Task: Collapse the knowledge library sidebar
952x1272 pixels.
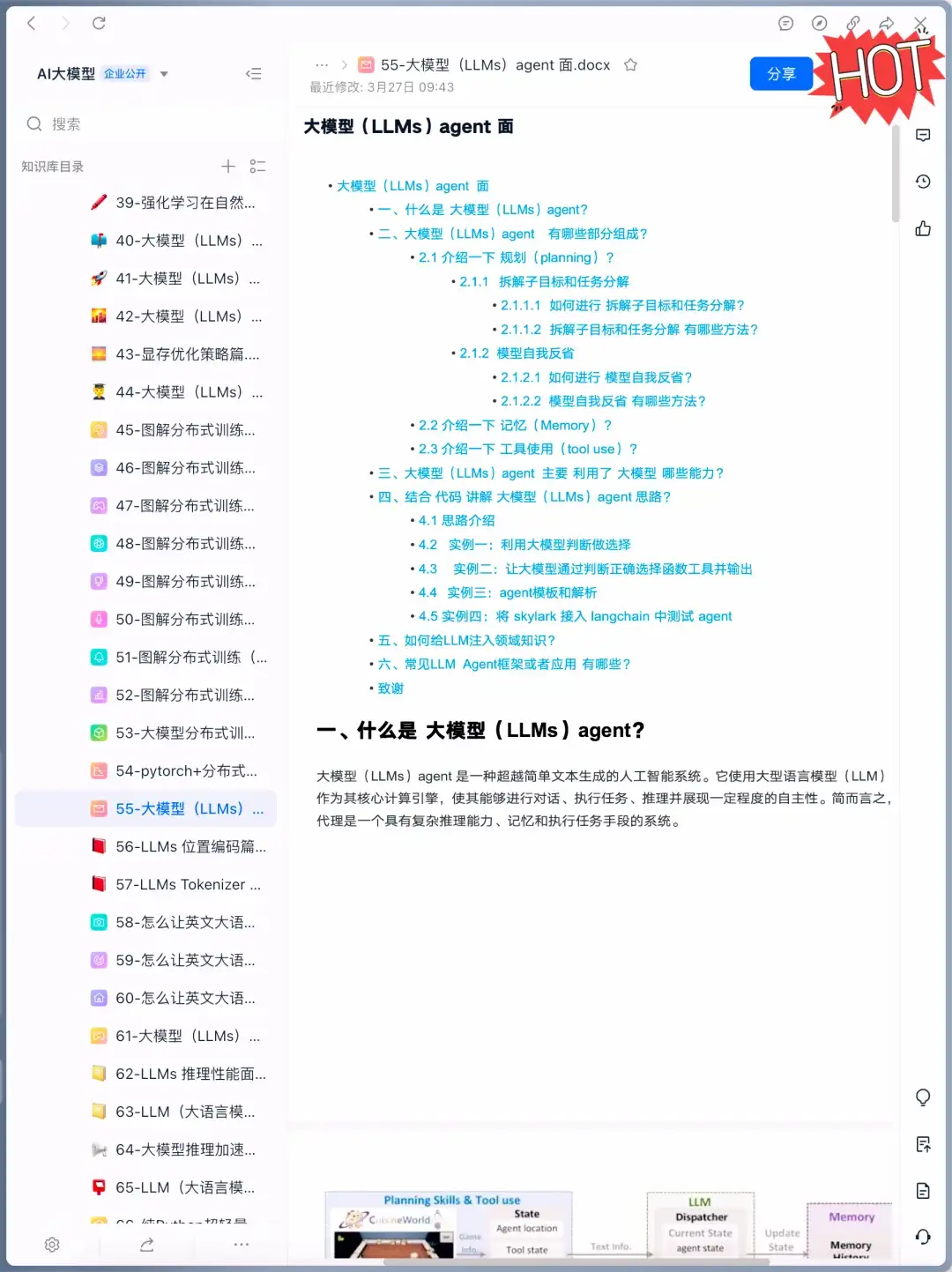Action: (x=254, y=74)
